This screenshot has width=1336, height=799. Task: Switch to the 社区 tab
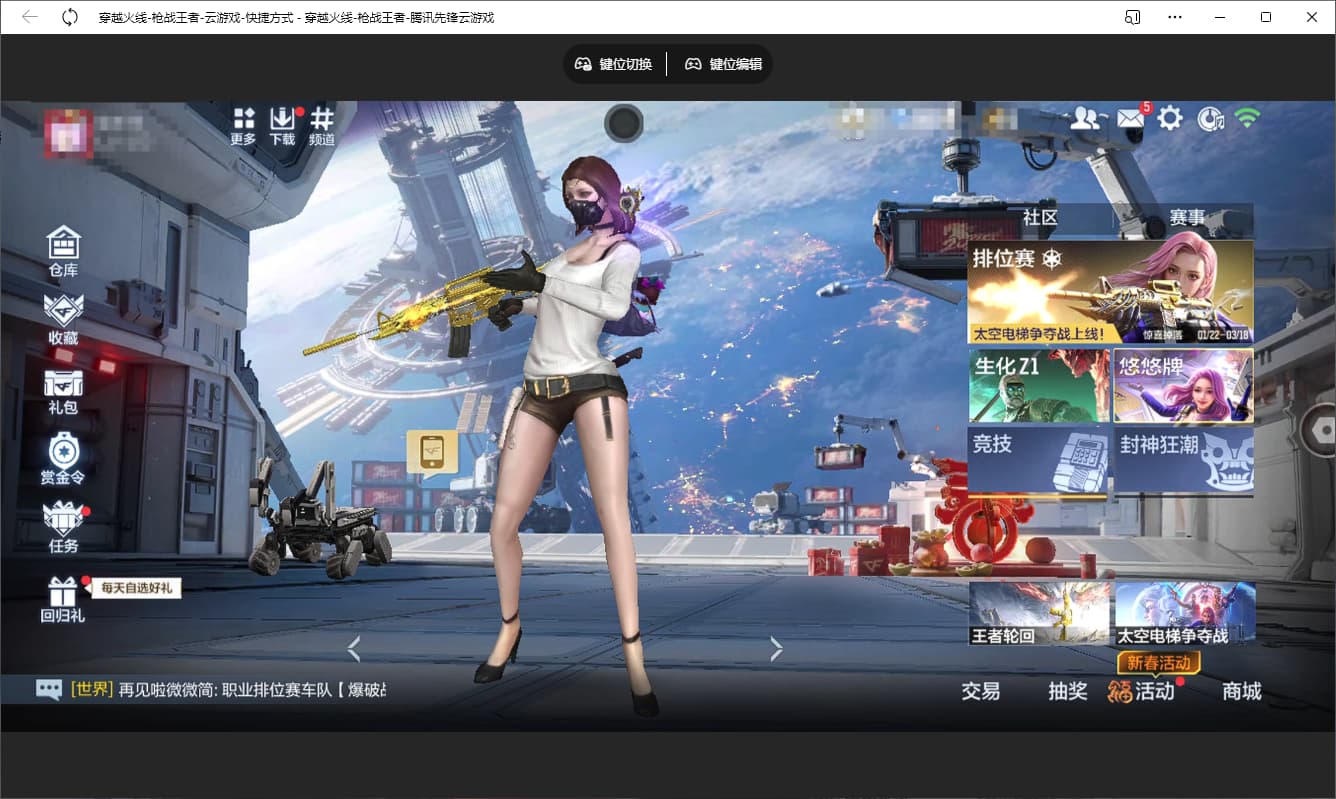1040,217
